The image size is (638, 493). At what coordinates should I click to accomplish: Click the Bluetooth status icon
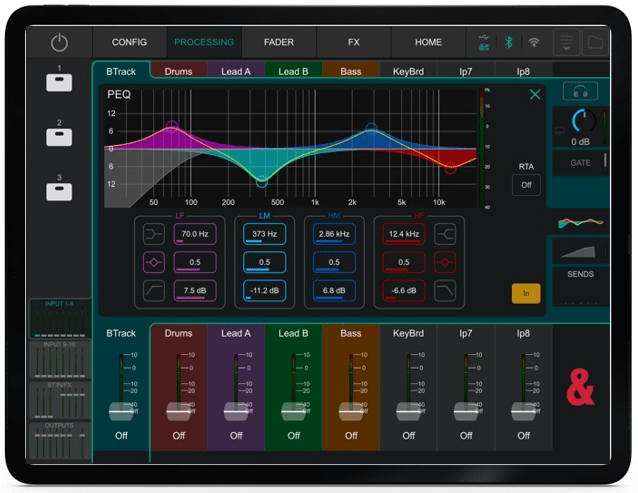point(508,43)
